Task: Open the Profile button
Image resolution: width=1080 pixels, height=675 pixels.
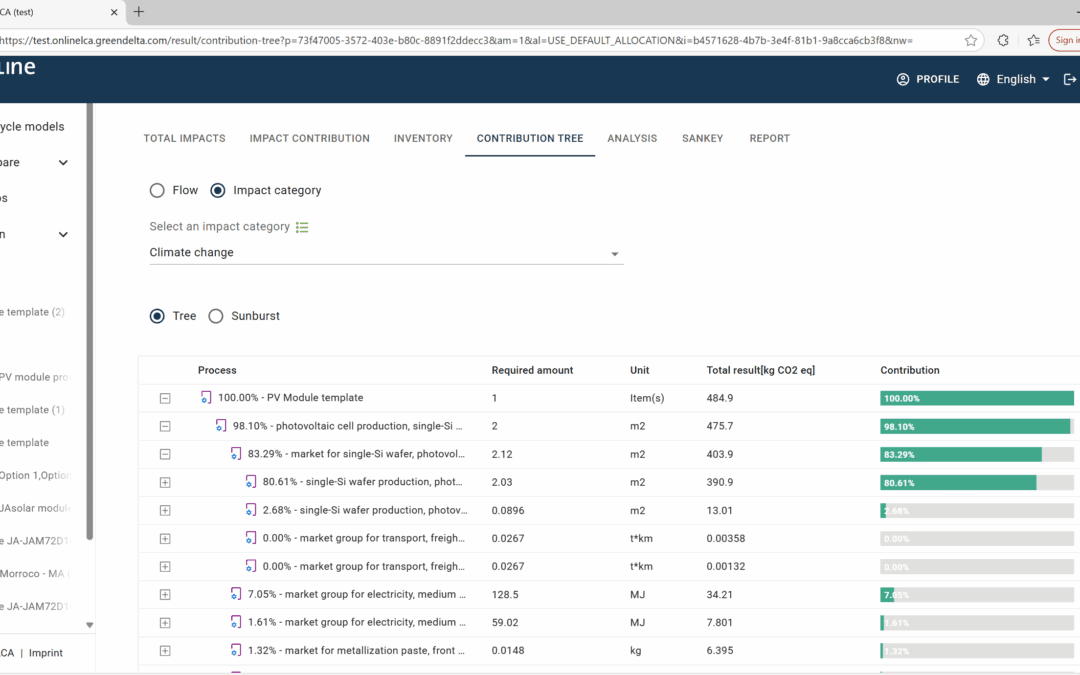Action: click(927, 79)
